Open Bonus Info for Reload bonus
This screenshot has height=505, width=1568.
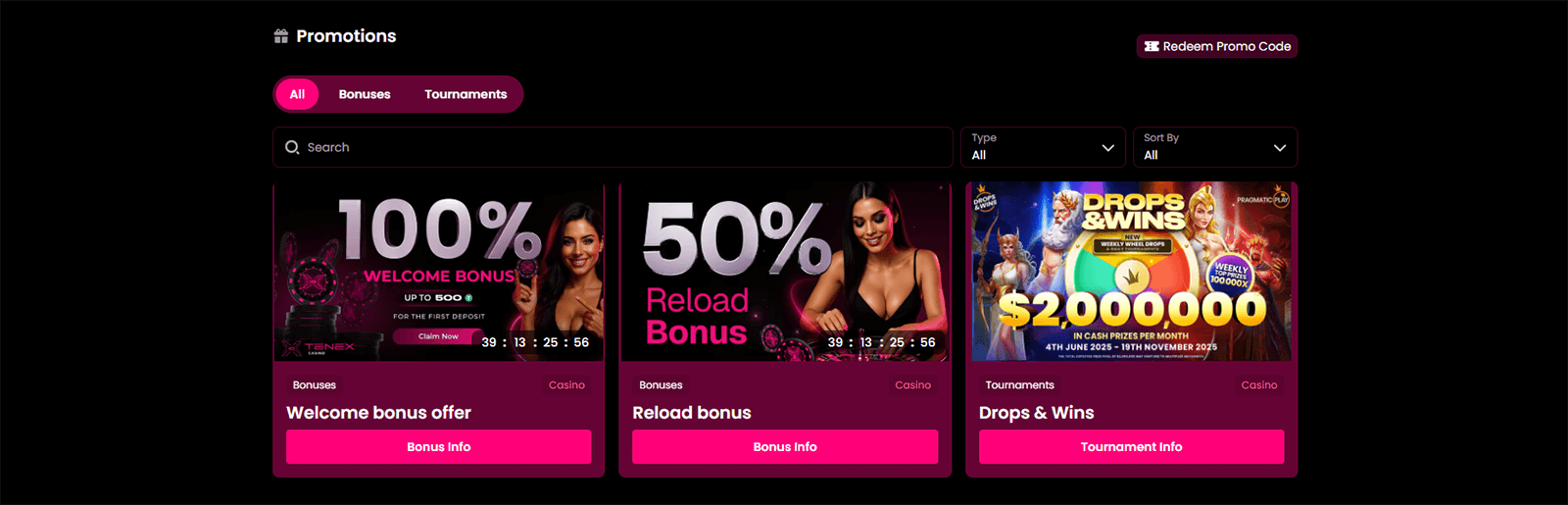785,446
